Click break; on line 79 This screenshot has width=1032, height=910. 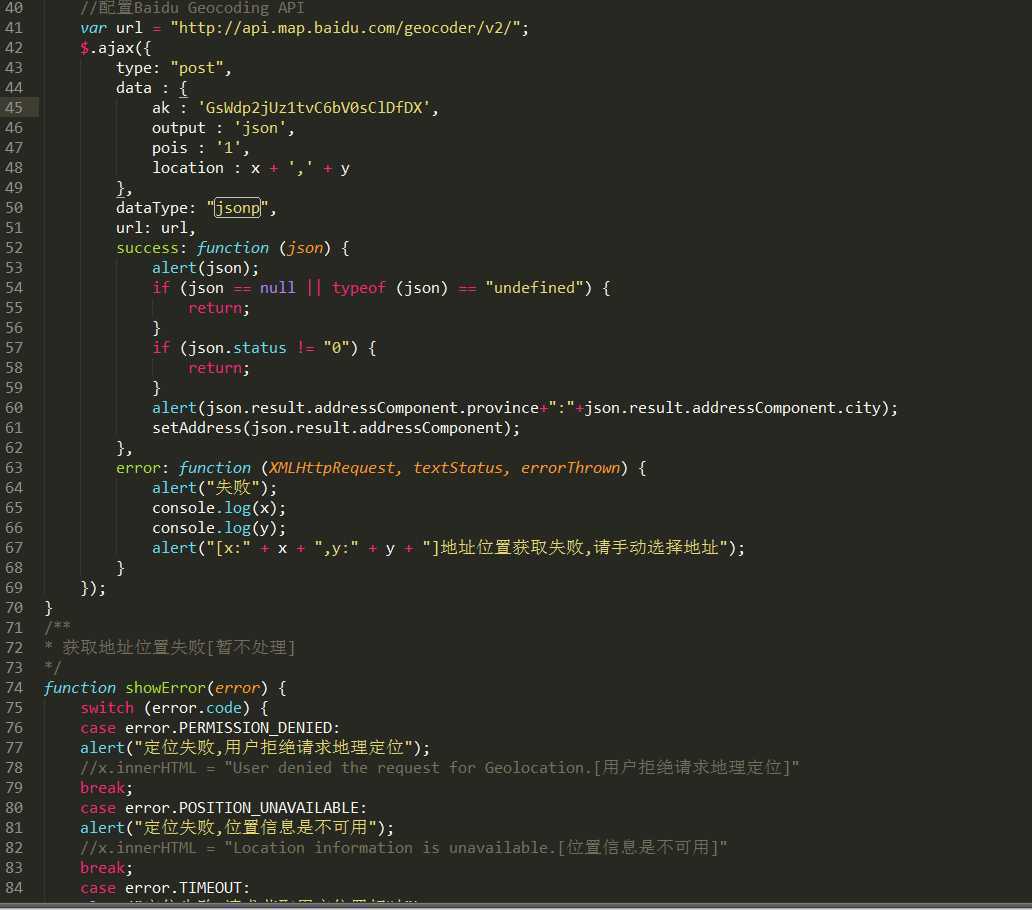pos(107,788)
